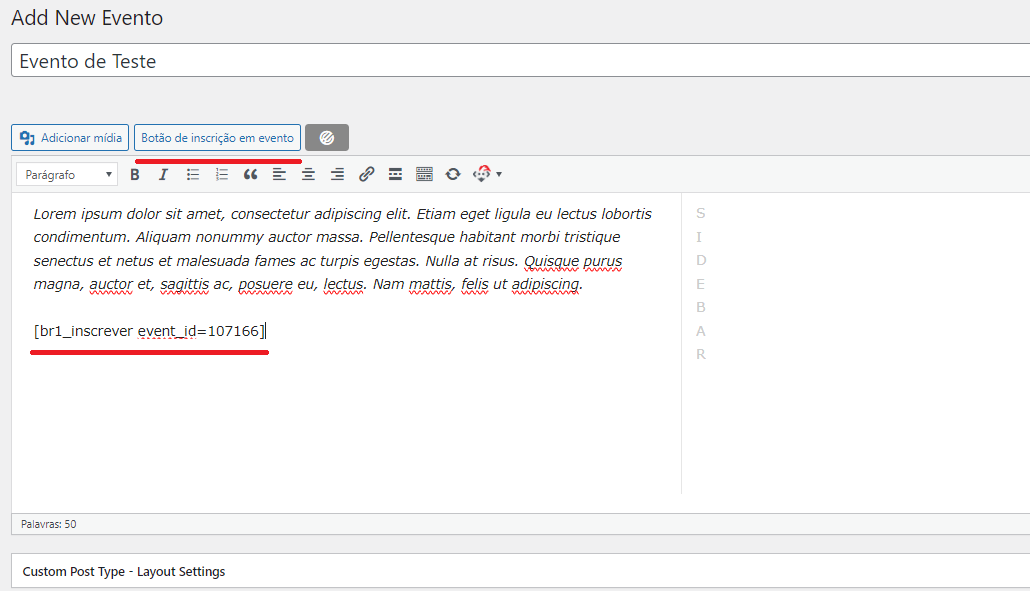The width and height of the screenshot is (1030, 591).
Task: Align text to the left
Action: point(279,174)
